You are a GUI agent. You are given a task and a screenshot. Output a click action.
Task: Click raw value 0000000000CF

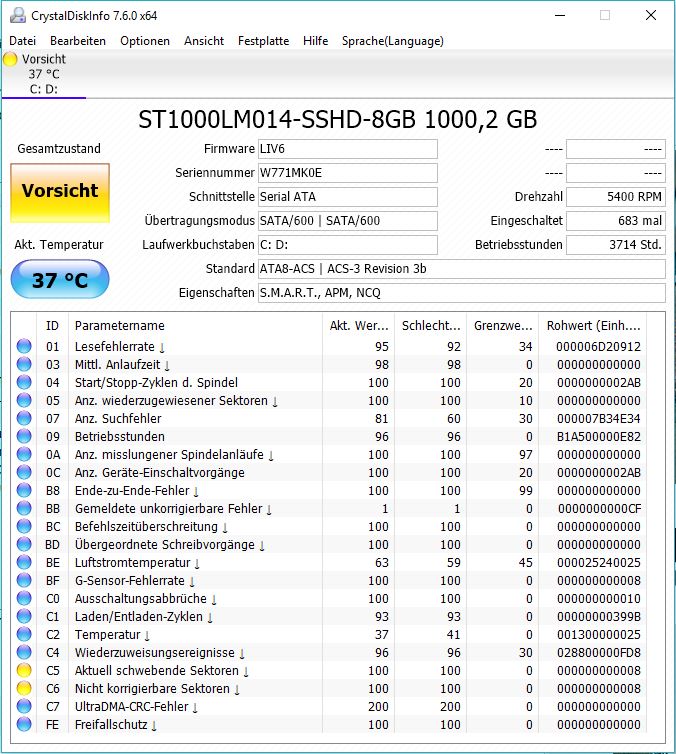(x=600, y=509)
